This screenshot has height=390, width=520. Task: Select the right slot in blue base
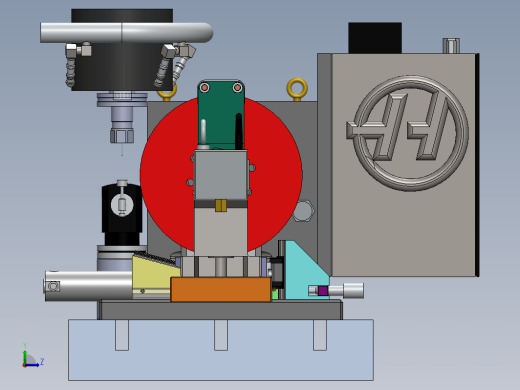[320, 335]
